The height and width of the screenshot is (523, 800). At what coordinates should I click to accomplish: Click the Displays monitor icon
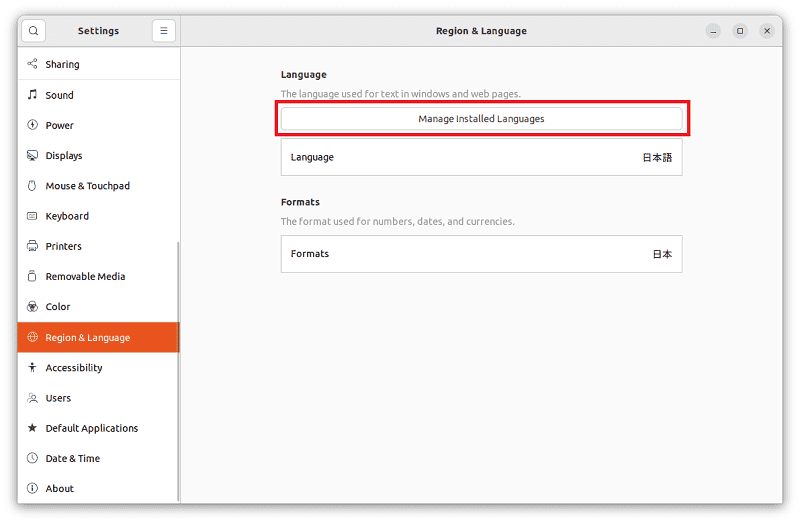click(x=32, y=155)
